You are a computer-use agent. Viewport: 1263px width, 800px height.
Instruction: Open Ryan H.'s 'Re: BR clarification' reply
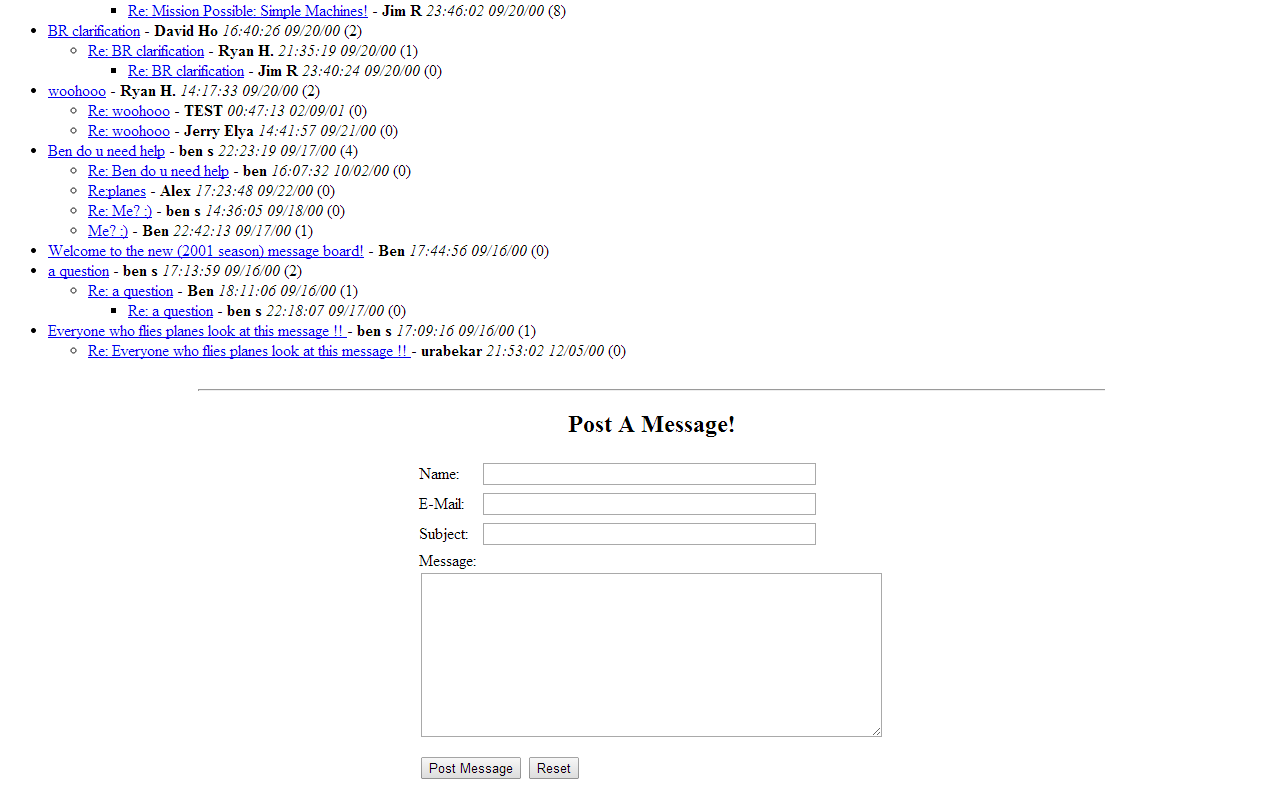coord(146,51)
